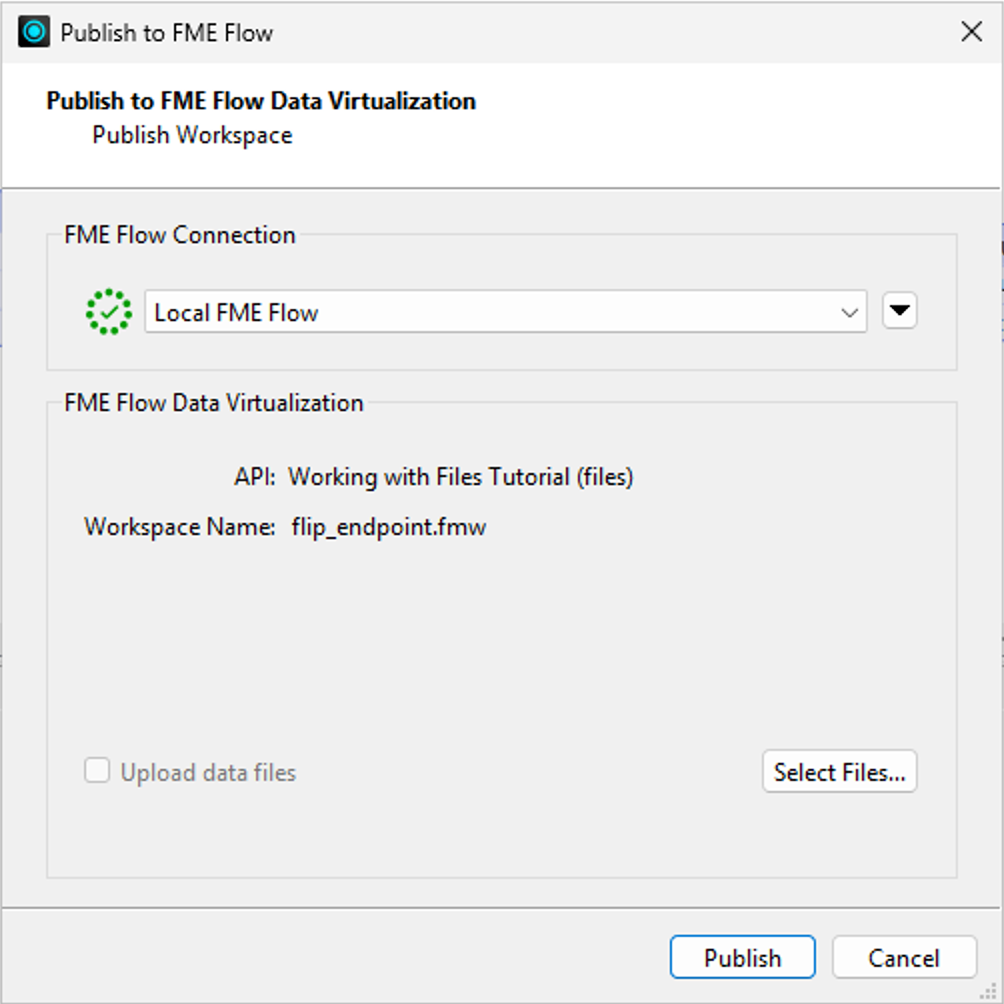Expand the black arrow connection options button
The image size is (1004, 1004).
900,311
